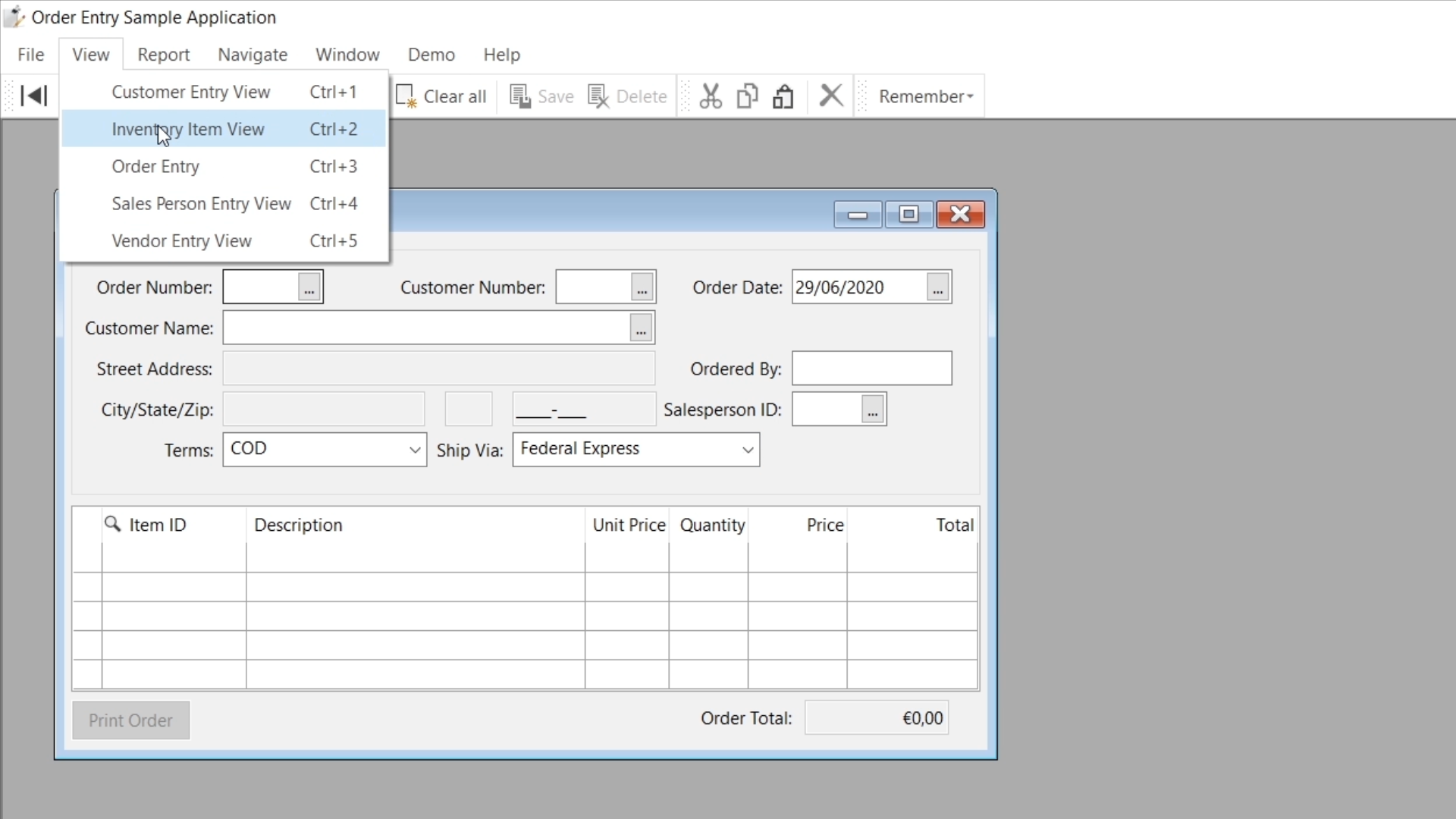The height and width of the screenshot is (819, 1456).
Task: Select Inventory Item View menu entry
Action: tap(188, 130)
